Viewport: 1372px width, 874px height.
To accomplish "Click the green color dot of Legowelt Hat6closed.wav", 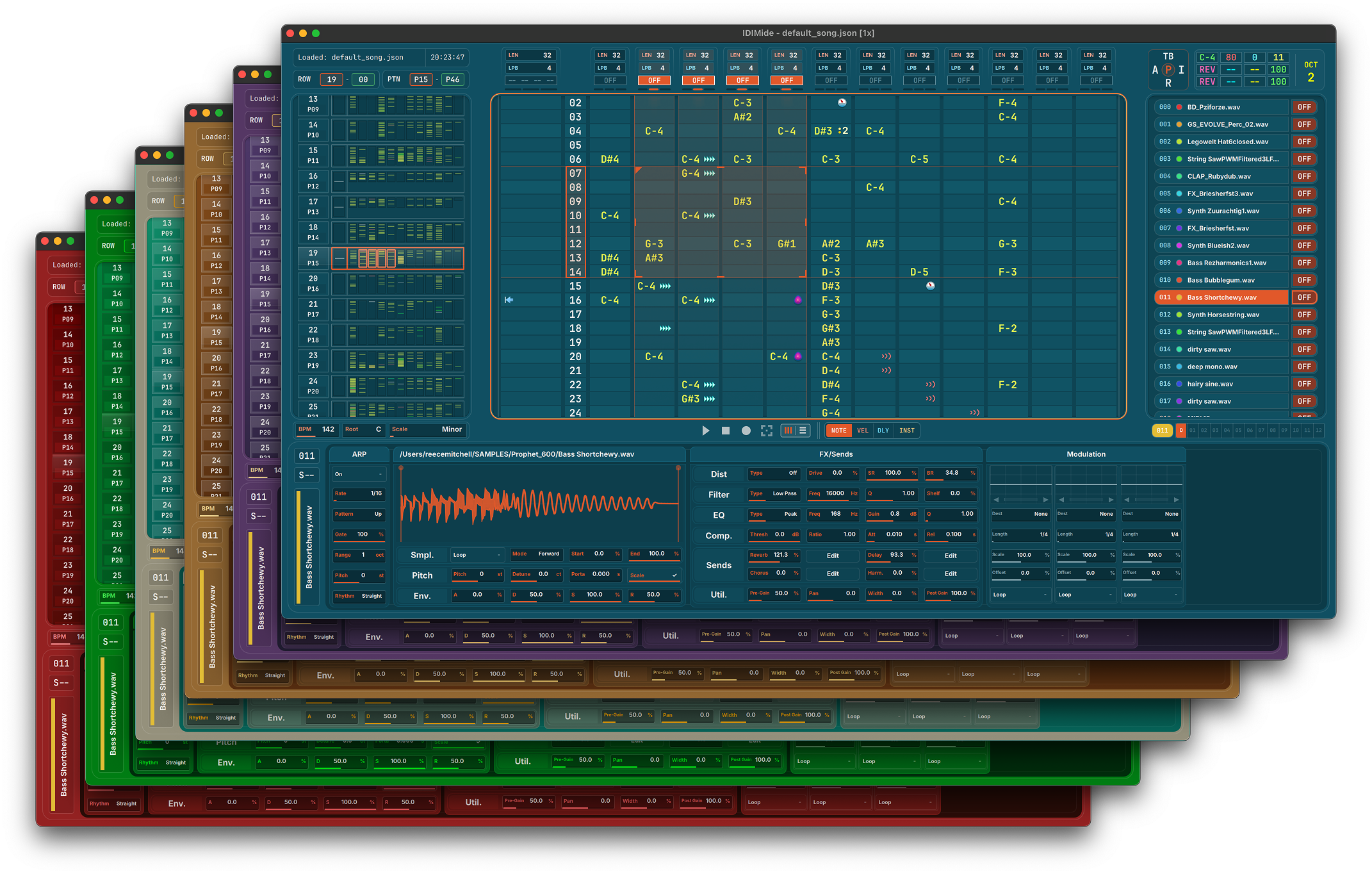I will pyautogui.click(x=1179, y=142).
